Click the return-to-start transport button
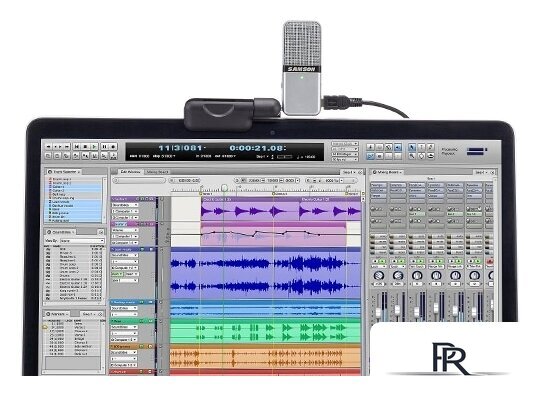The image size is (541, 396). click(77, 147)
